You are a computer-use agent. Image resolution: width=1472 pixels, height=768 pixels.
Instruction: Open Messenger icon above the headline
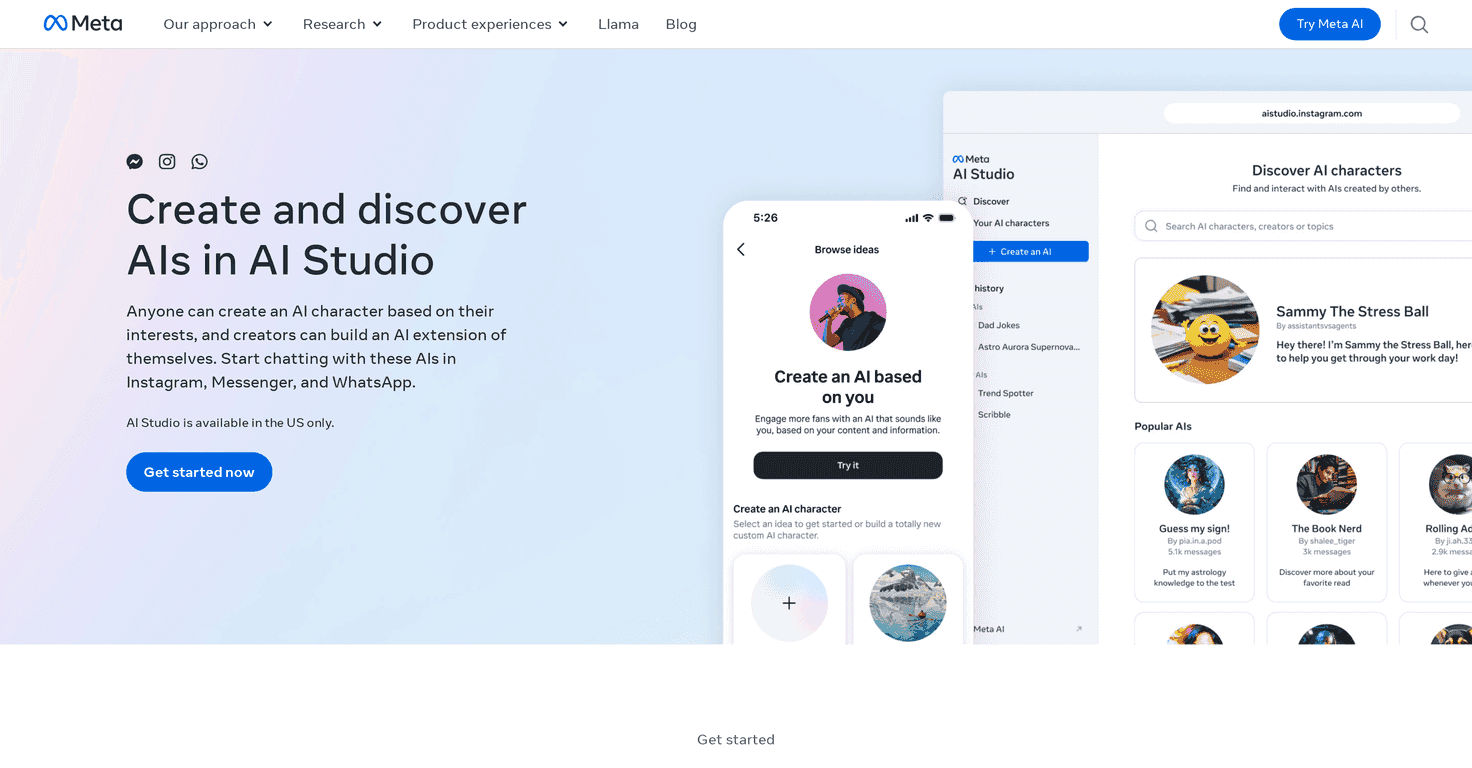pyautogui.click(x=134, y=161)
